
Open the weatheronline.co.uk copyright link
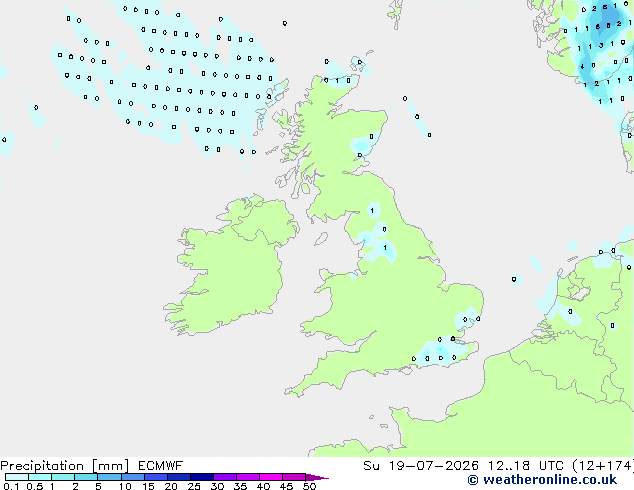click(x=542, y=480)
